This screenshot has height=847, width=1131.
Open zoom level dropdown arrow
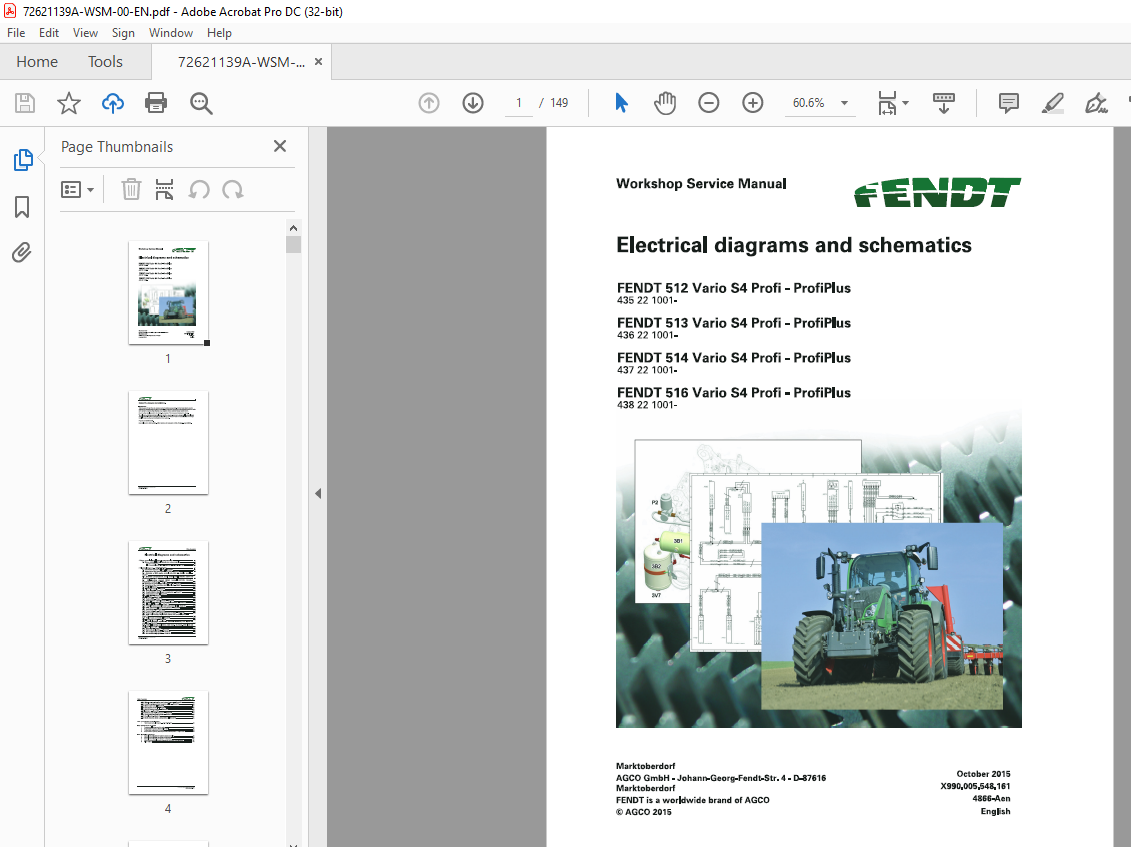[844, 103]
